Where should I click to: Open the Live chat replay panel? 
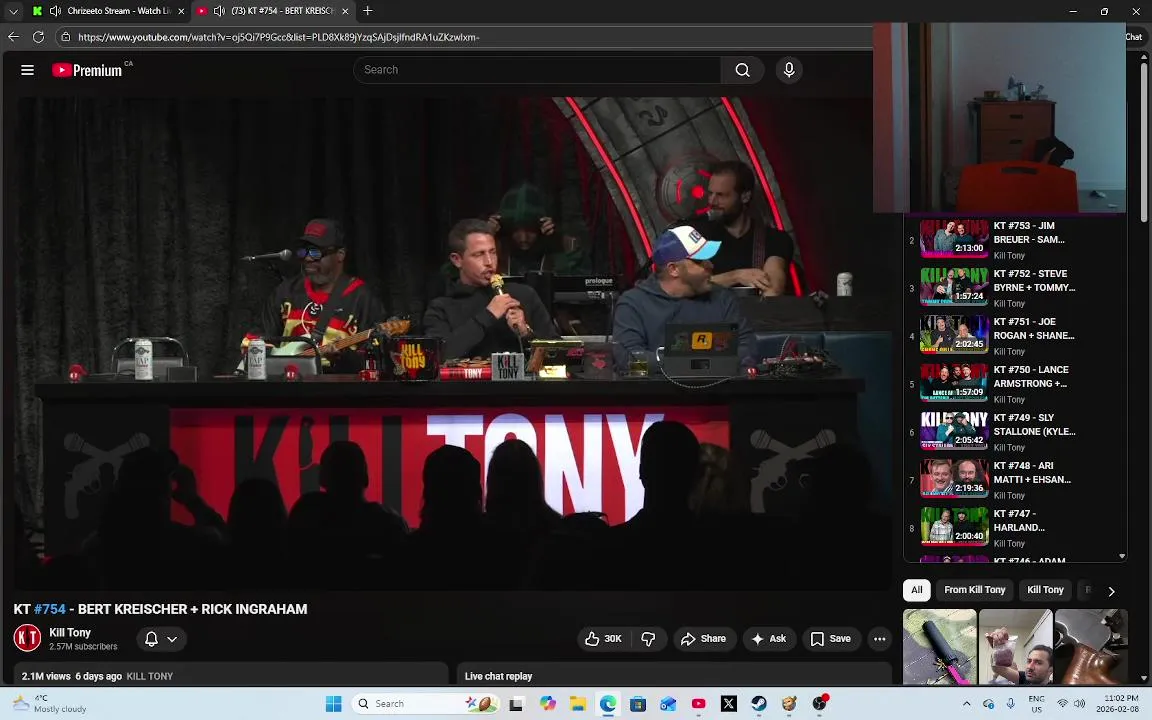pyautogui.click(x=674, y=674)
